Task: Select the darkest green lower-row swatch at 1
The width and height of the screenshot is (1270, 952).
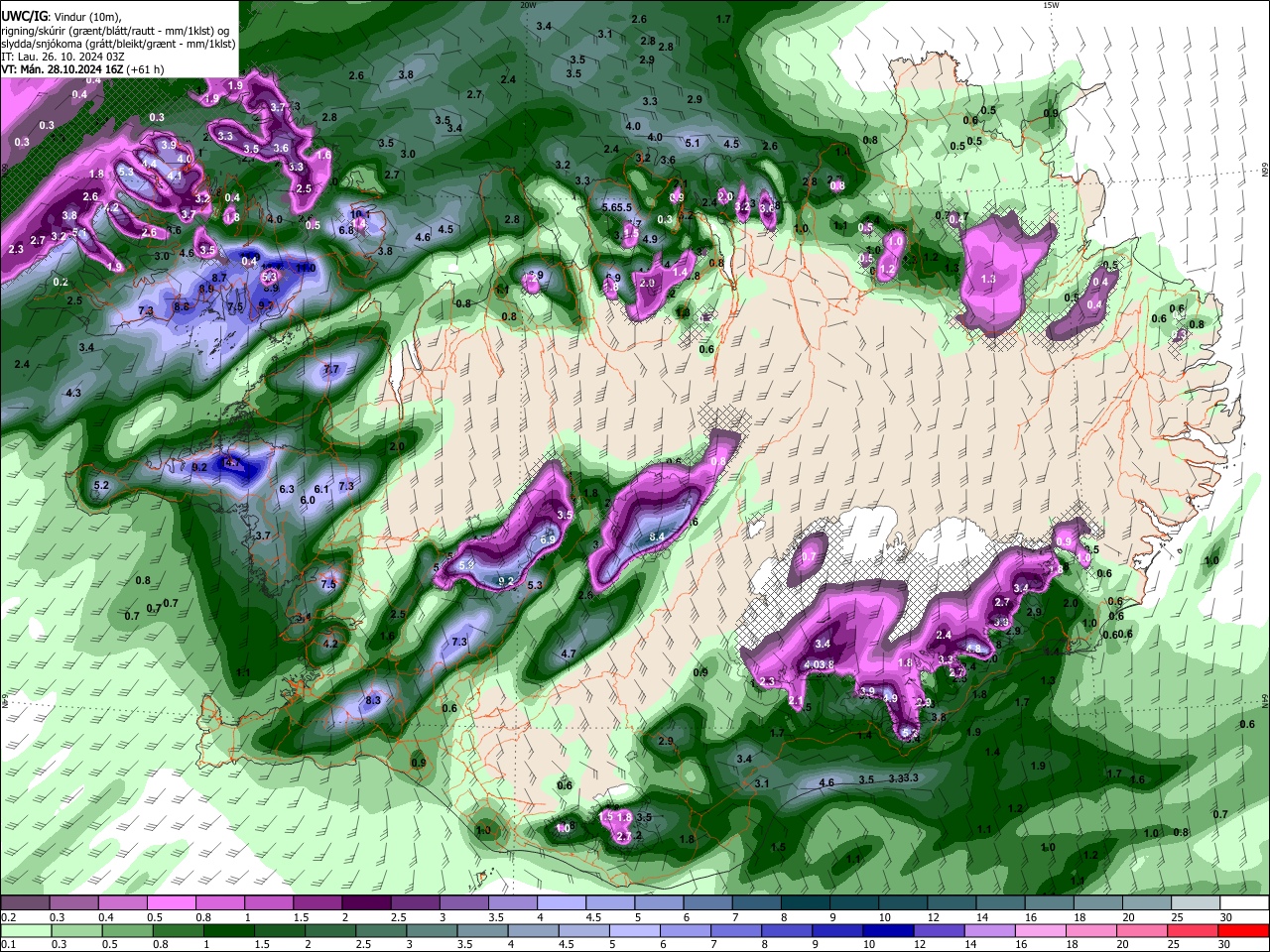Action: 228,931
